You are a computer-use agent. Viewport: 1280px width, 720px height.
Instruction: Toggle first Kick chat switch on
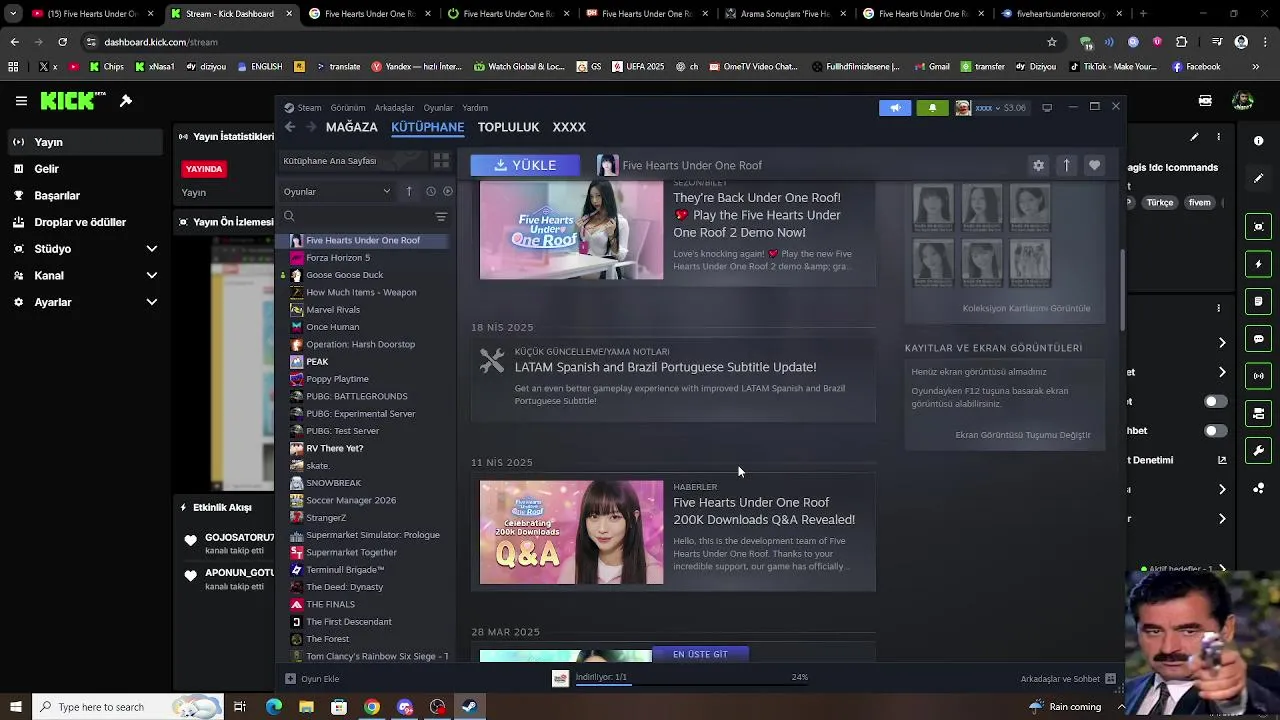coord(1215,402)
